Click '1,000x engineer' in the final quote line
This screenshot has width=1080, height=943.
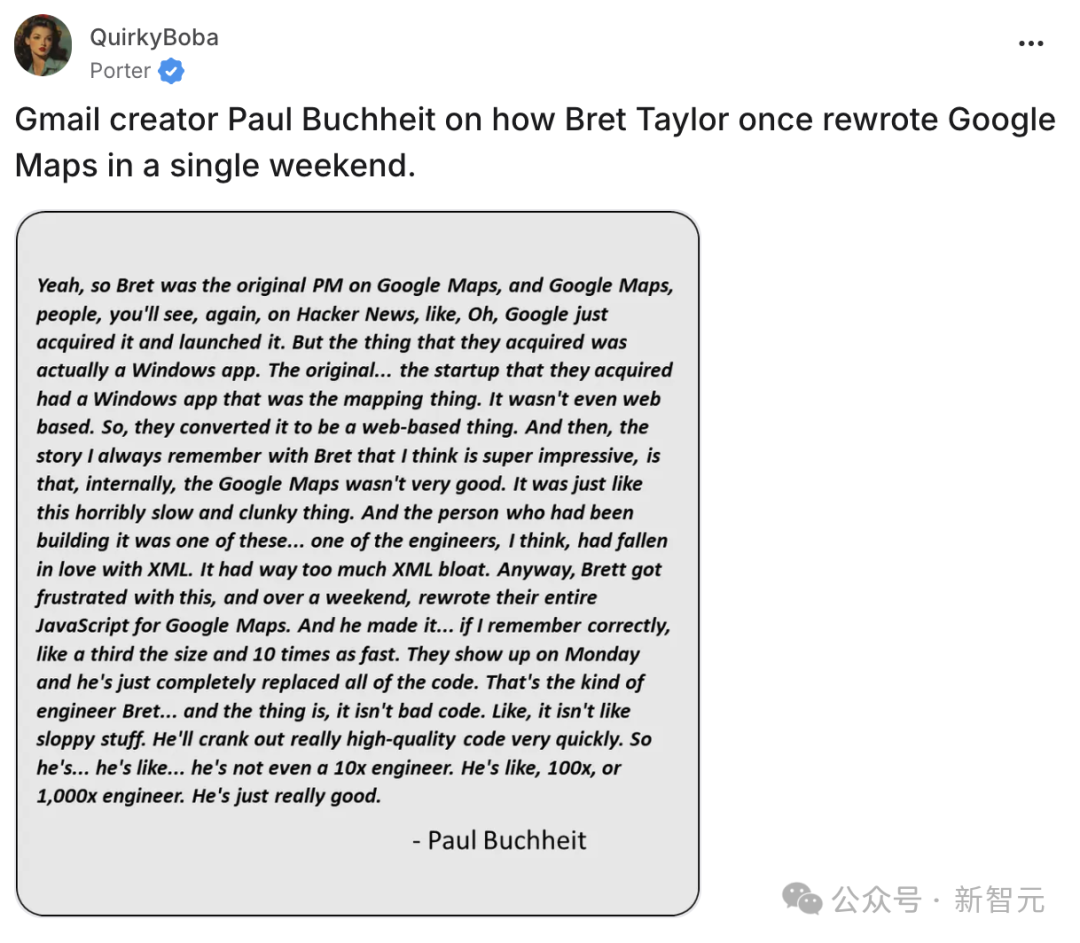111,796
